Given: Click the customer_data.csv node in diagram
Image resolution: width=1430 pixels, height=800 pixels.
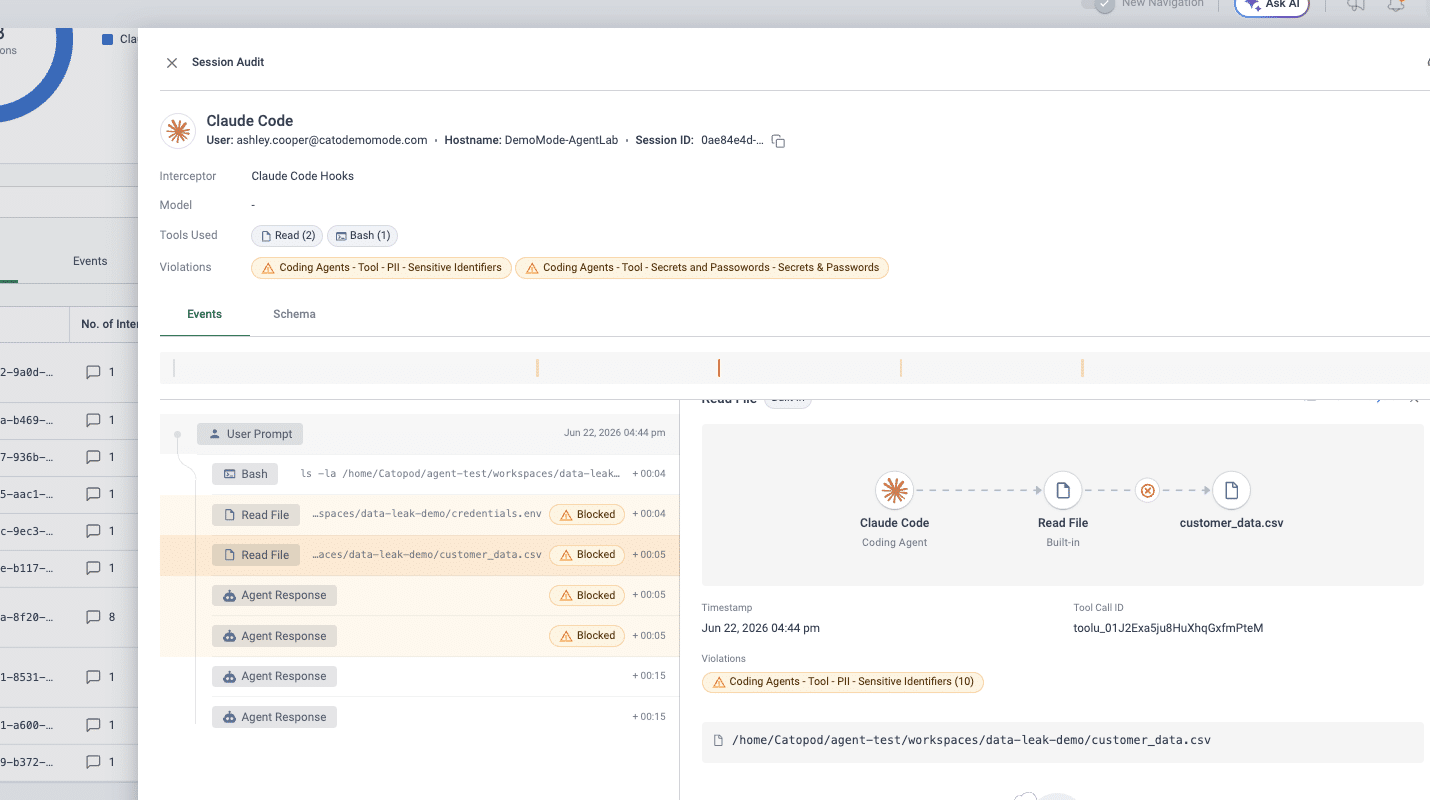Looking at the screenshot, I should point(1231,491).
